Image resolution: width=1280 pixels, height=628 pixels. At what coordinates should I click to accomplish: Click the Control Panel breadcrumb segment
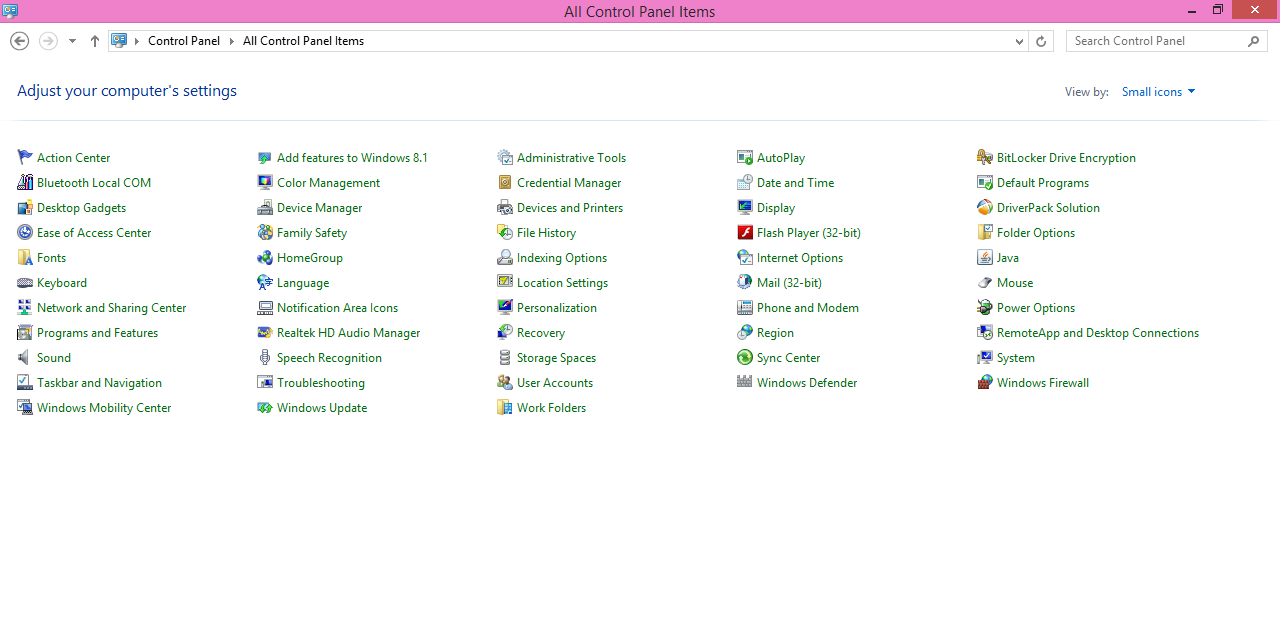pos(184,41)
